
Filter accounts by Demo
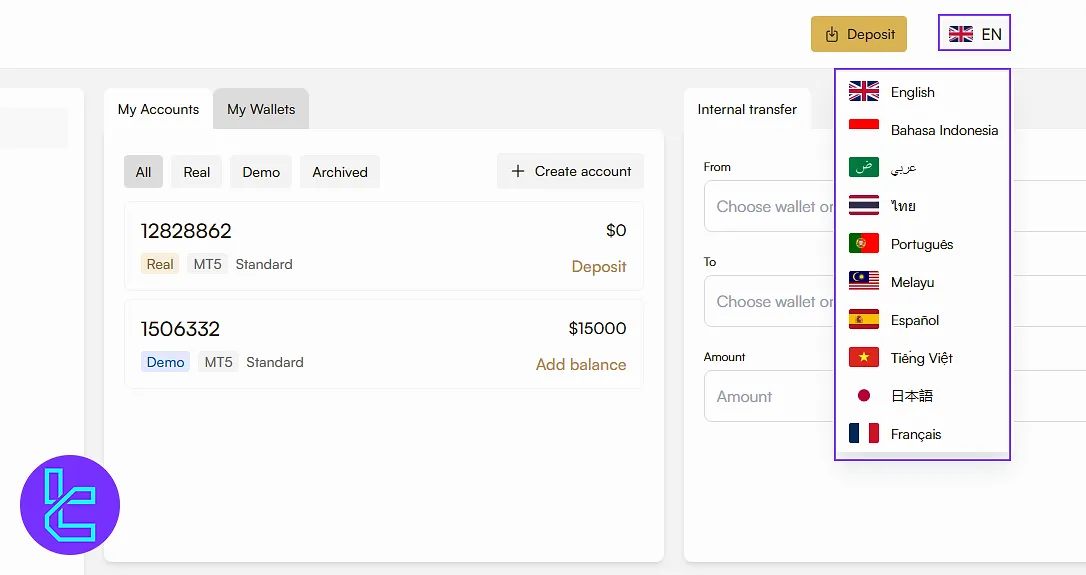pos(261,172)
